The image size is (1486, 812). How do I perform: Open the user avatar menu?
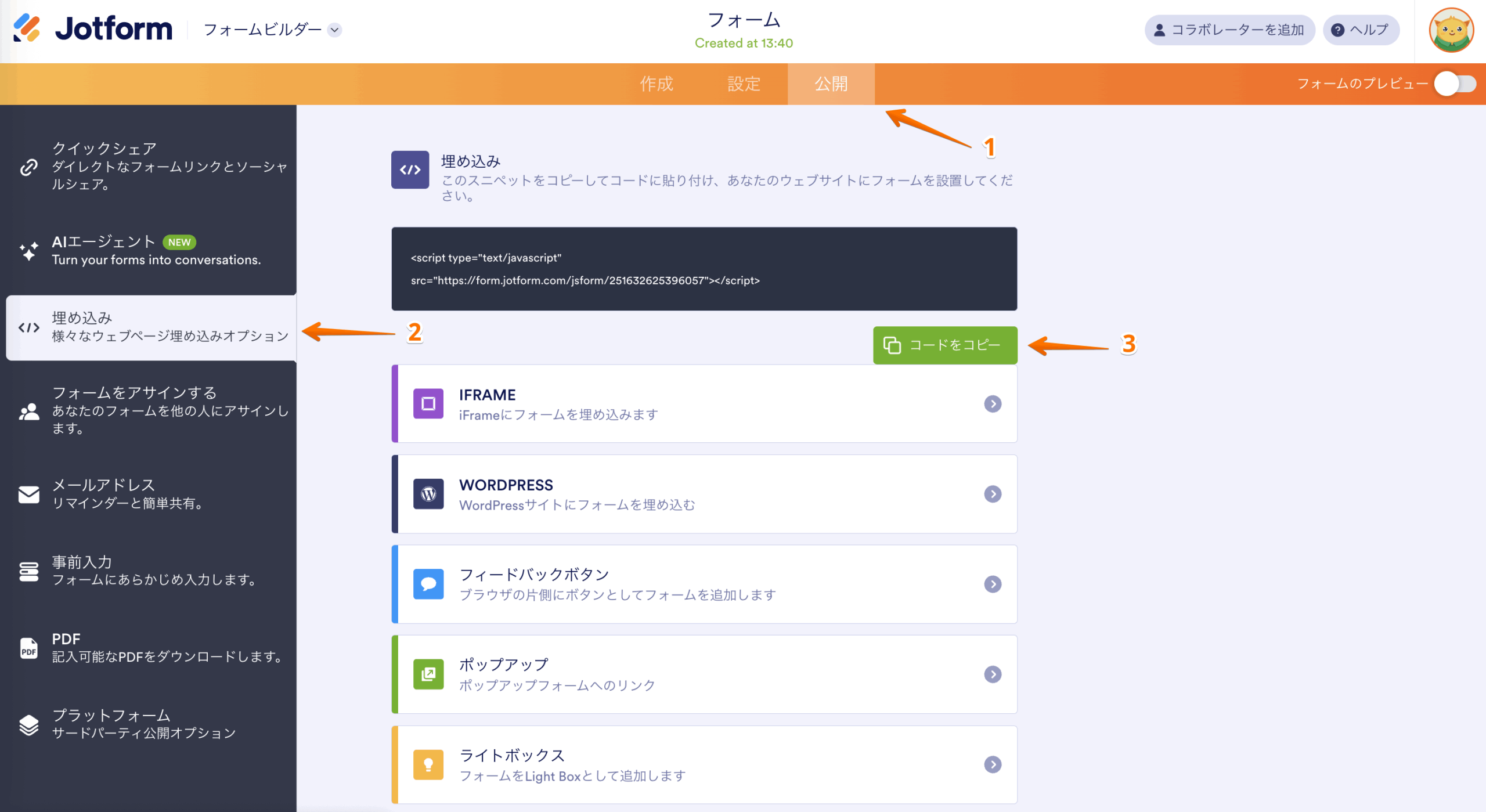point(1451,30)
